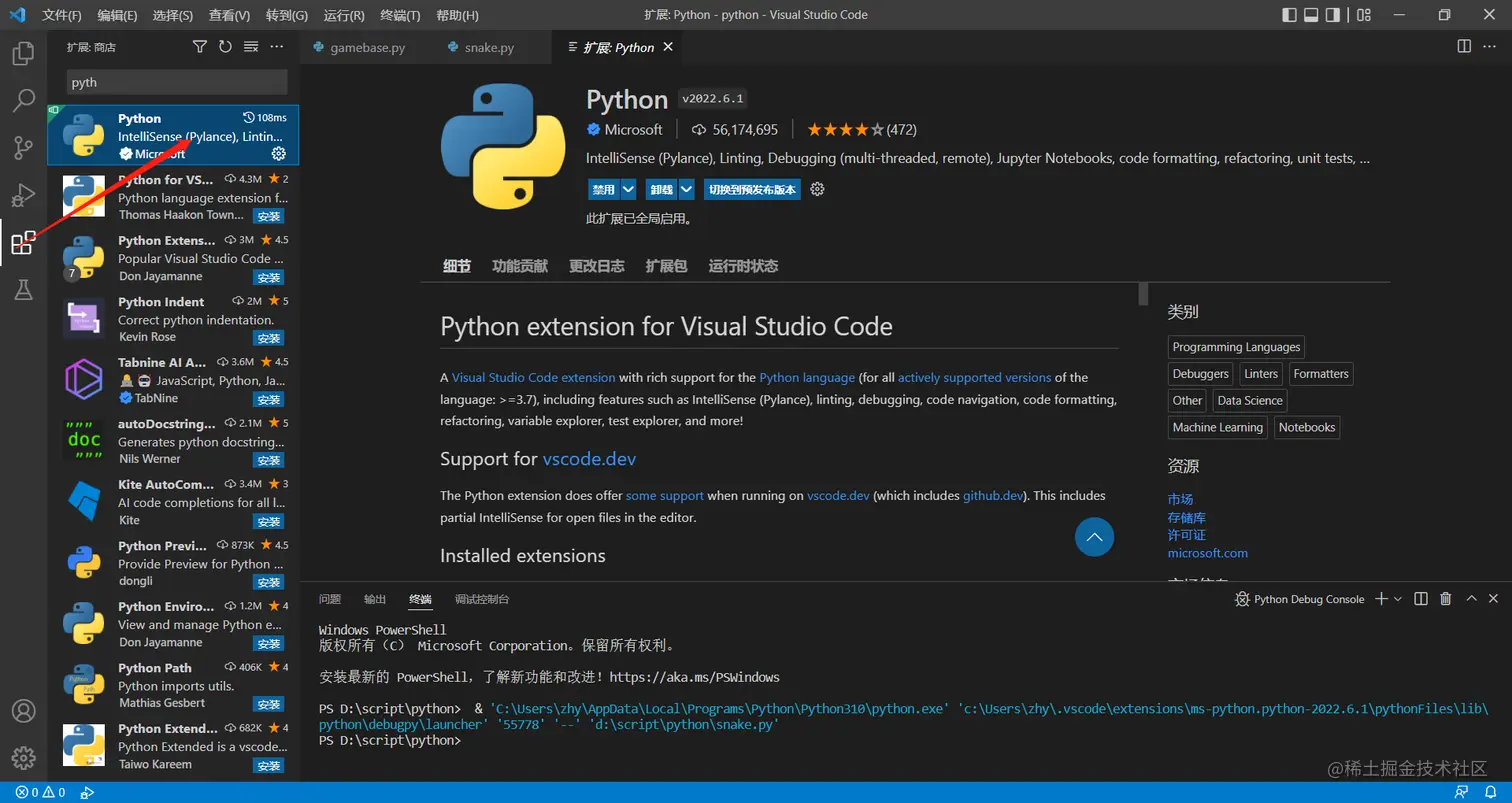Open the 编辑(E) menu
1512x803 pixels.
tap(118, 15)
